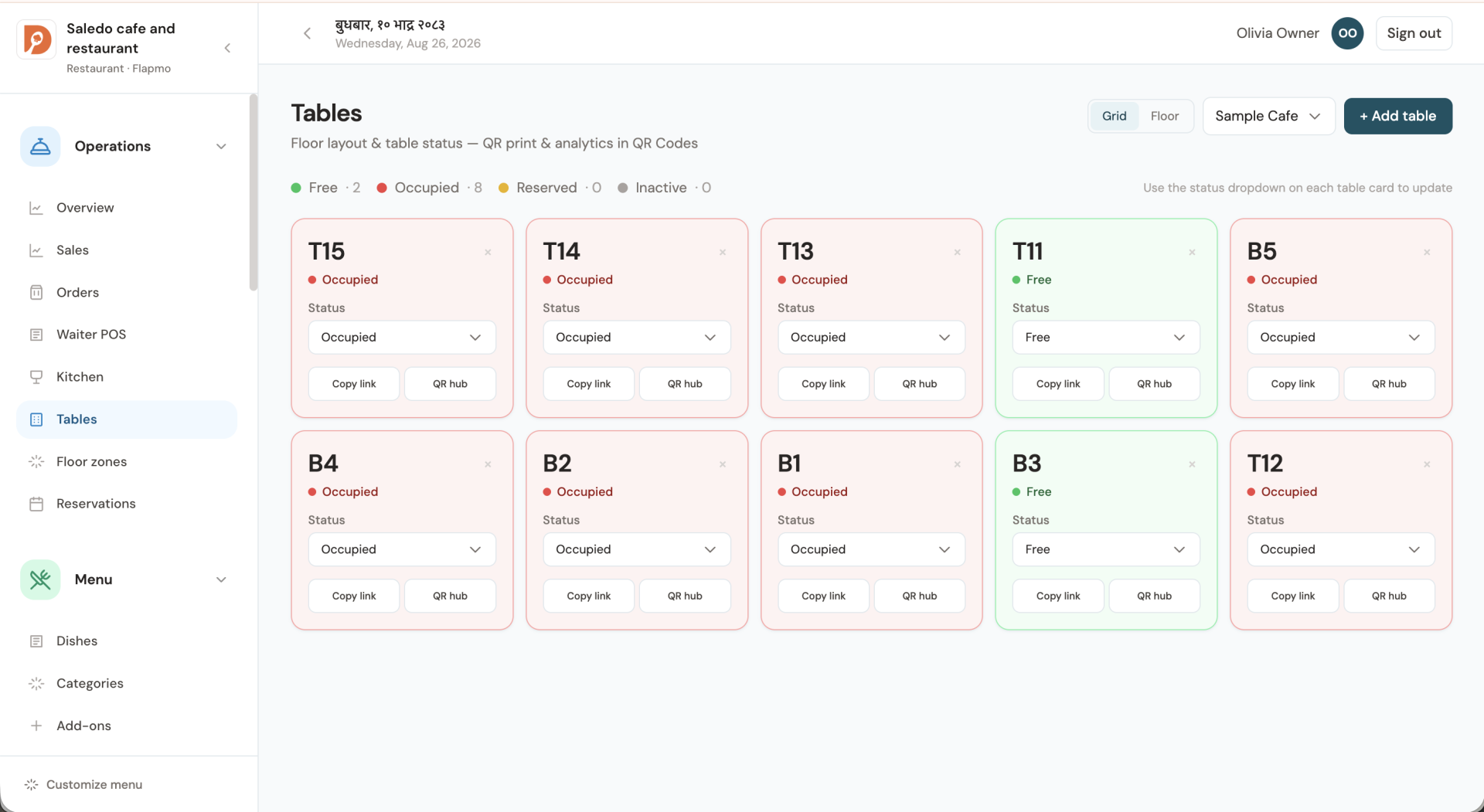
Task: Open B4 status dropdown
Action: [x=402, y=549]
